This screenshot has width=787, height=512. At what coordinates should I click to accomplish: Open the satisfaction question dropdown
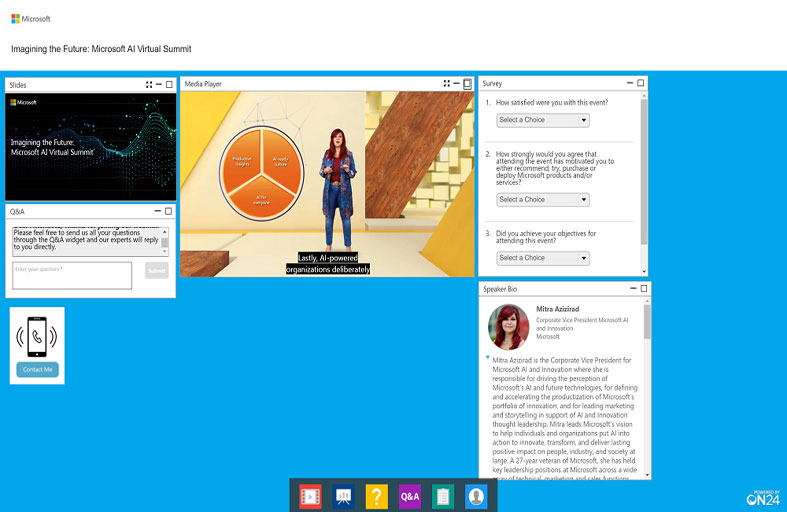[x=543, y=120]
